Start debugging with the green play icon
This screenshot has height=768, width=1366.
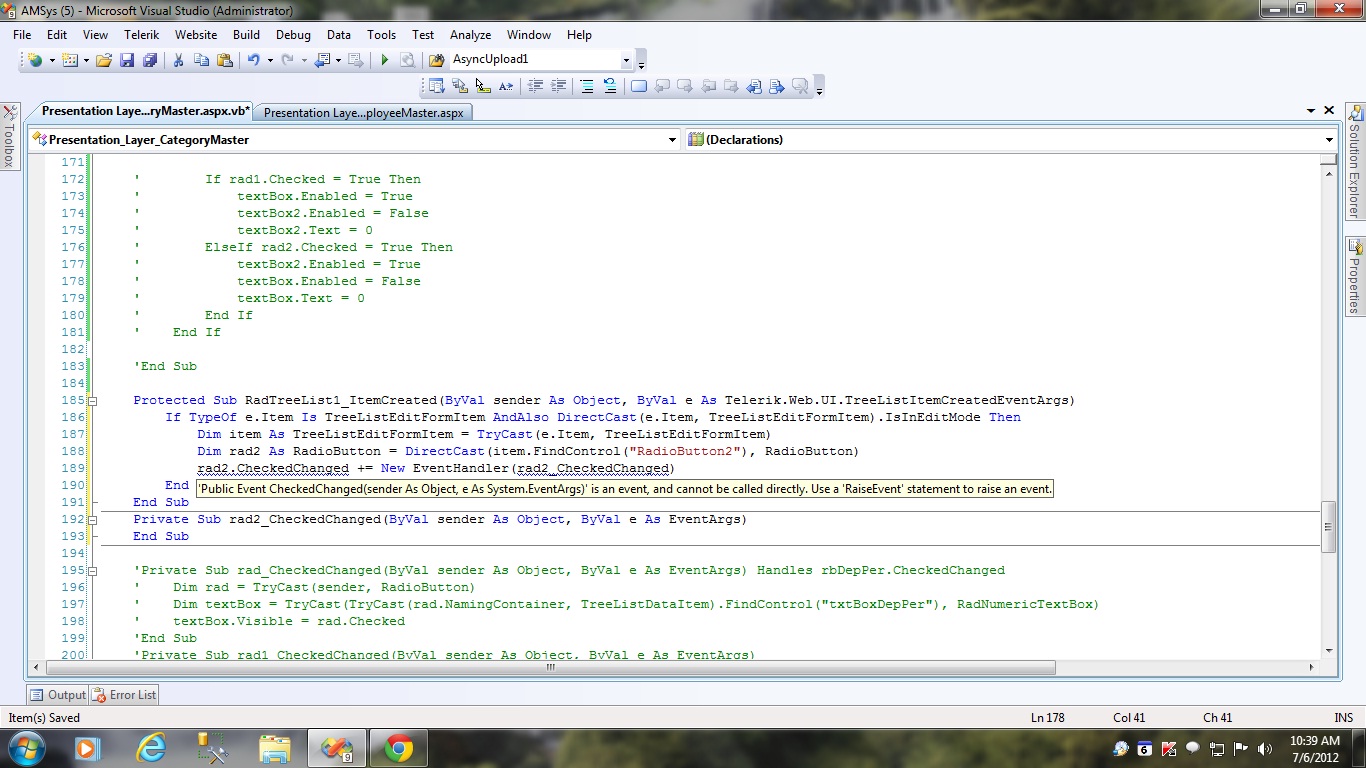(x=384, y=60)
